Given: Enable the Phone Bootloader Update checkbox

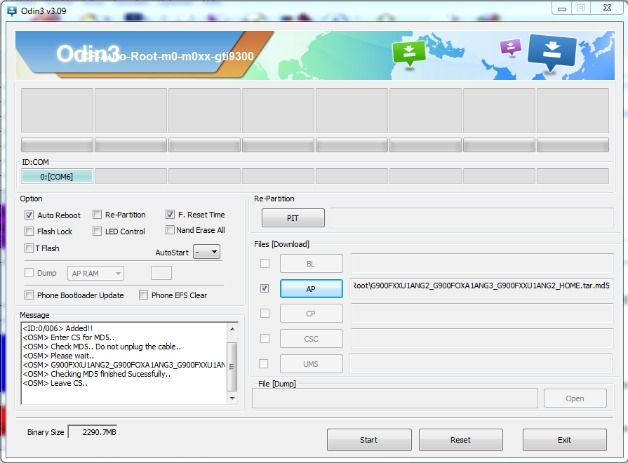Looking at the screenshot, I should point(29,295).
